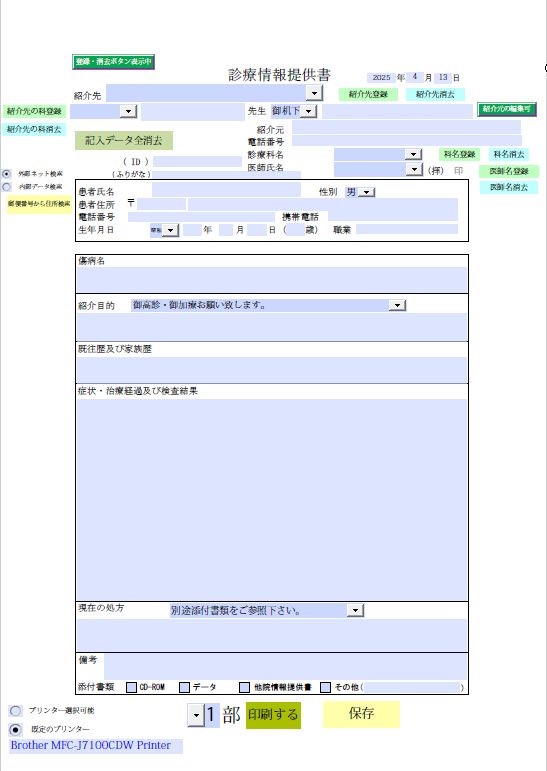Screen dimensions: 547x771
Task: Click the 紹介先の科消去 button
Action: [34, 129]
